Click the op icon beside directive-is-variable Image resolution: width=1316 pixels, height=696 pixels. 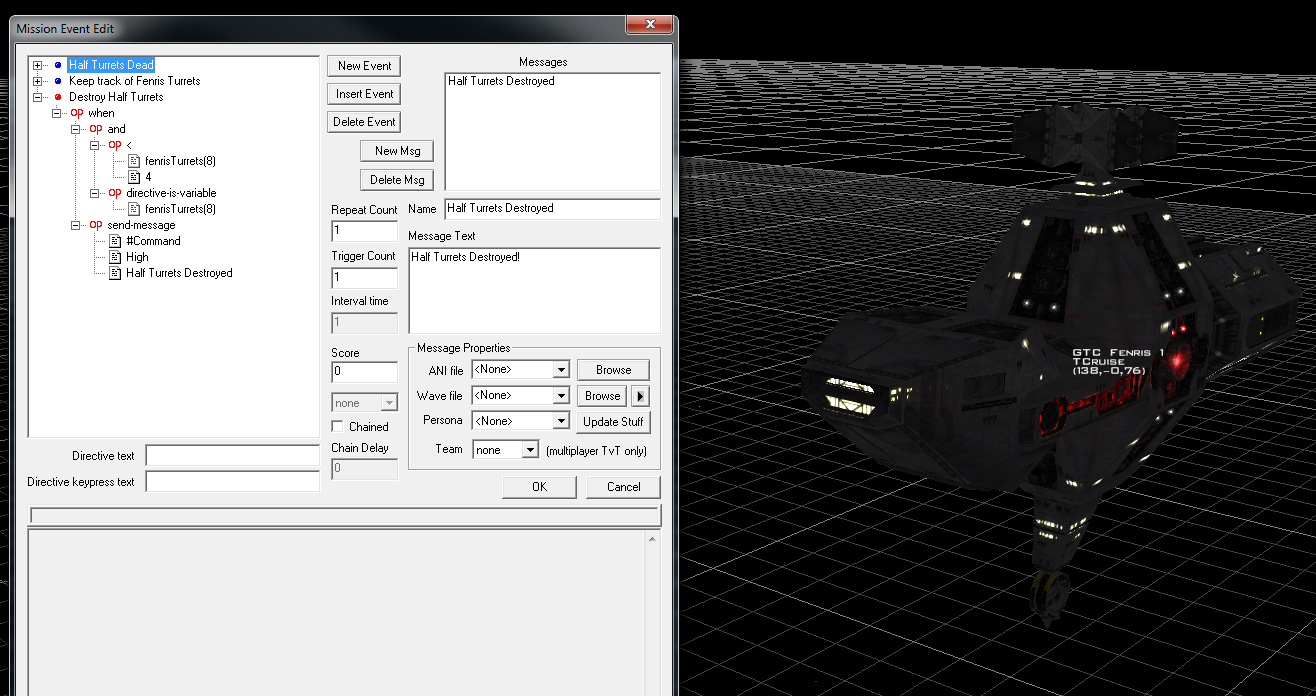click(115, 193)
